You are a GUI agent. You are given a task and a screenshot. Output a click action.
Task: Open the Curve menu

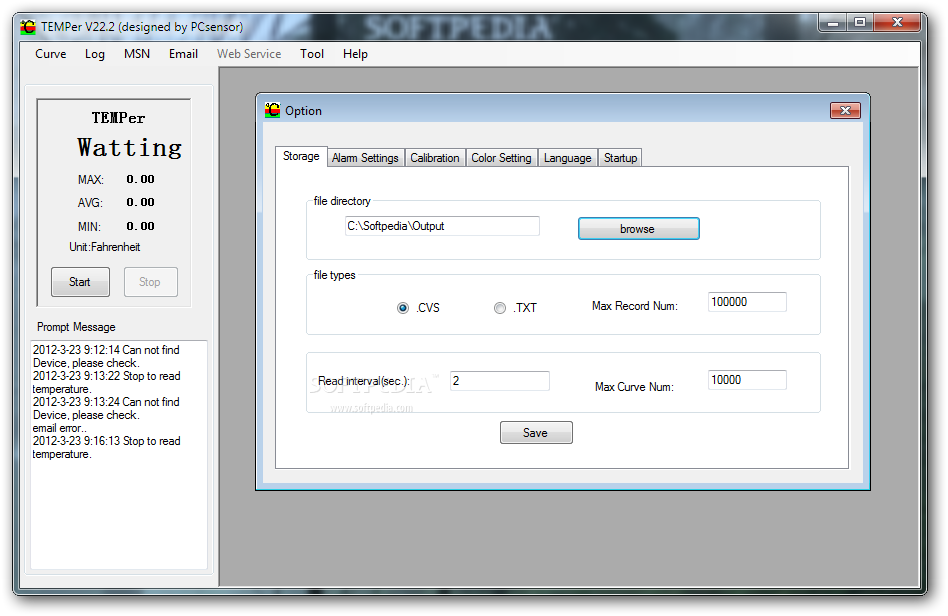pyautogui.click(x=51, y=54)
